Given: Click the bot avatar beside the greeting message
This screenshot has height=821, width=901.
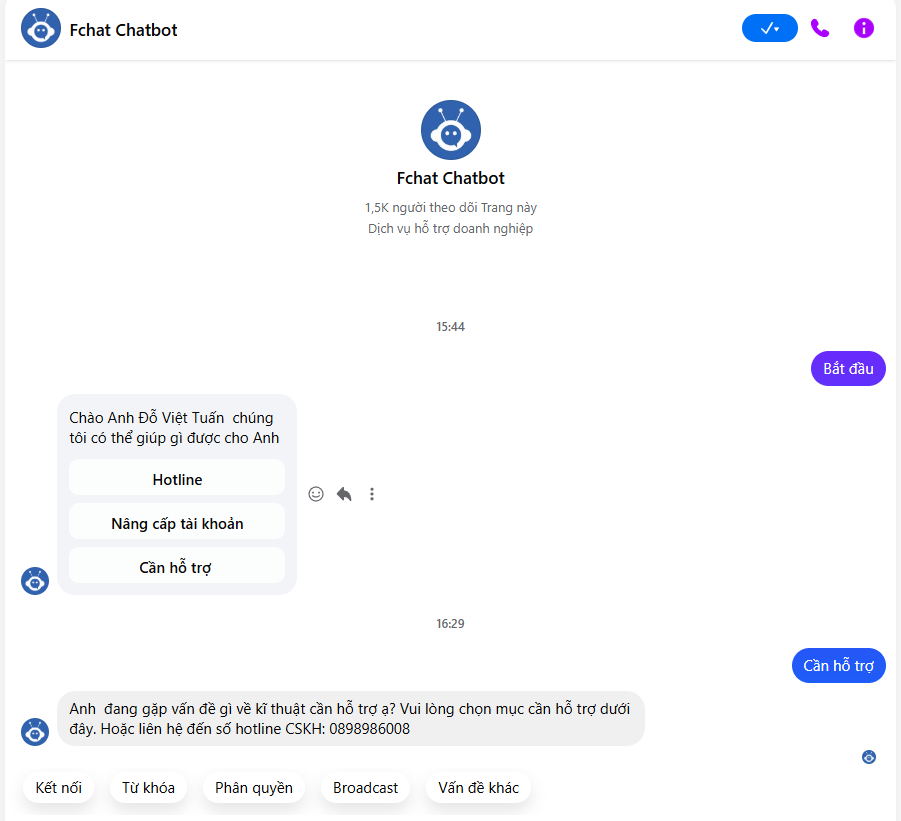Looking at the screenshot, I should pyautogui.click(x=35, y=581).
